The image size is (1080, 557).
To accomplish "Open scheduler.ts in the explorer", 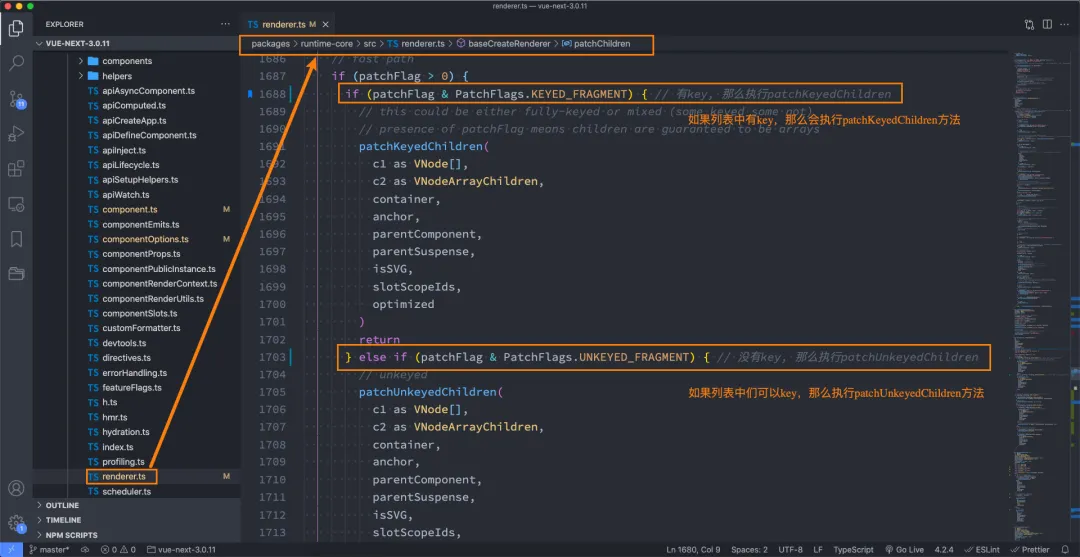I will (126, 491).
